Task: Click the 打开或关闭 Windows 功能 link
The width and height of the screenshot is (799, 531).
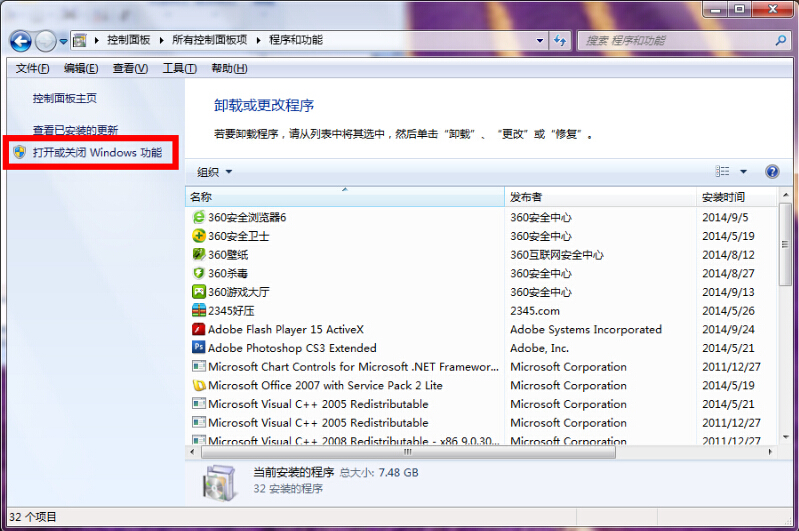Action: 96,153
